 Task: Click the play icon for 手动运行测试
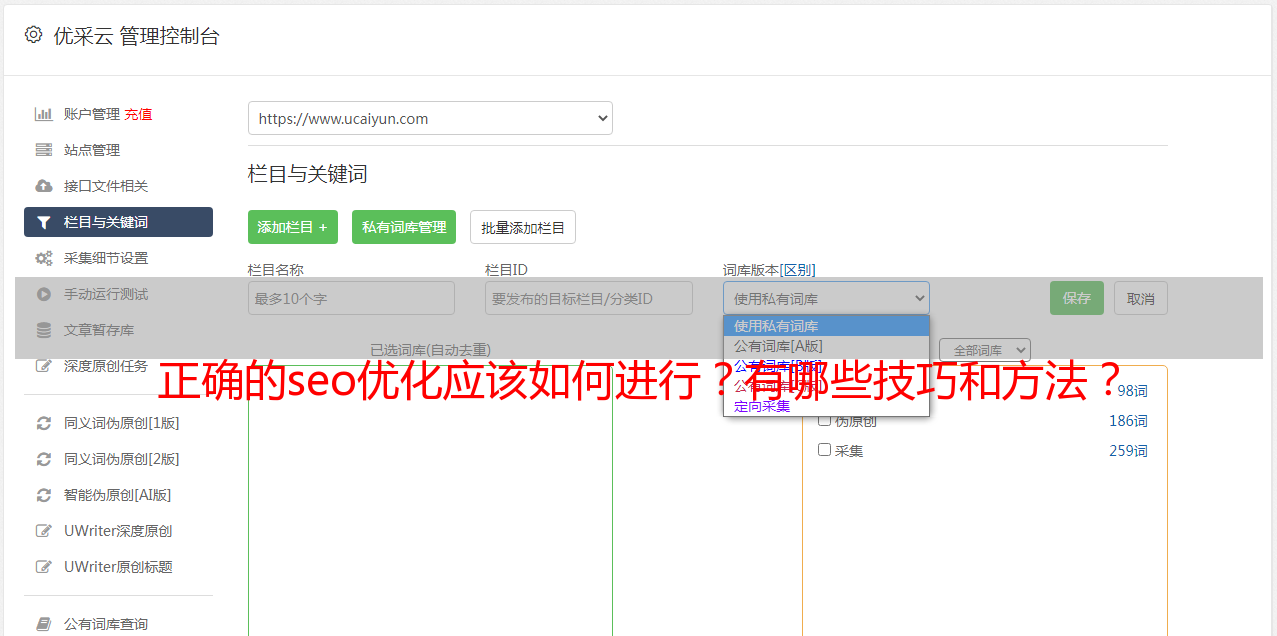click(43, 294)
